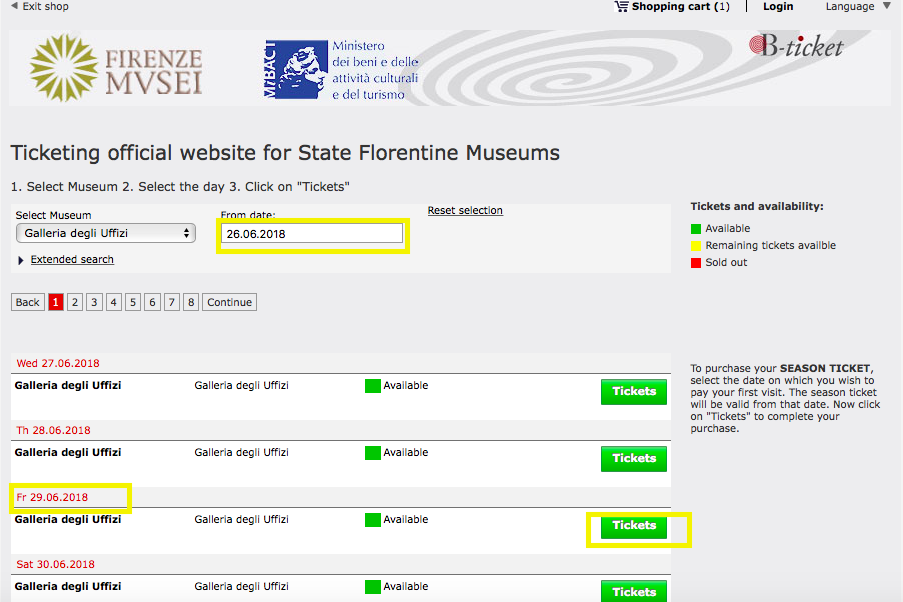The height and width of the screenshot is (602, 903).
Task: Click the date heading Fr 29.06.2018
Action: [52, 497]
